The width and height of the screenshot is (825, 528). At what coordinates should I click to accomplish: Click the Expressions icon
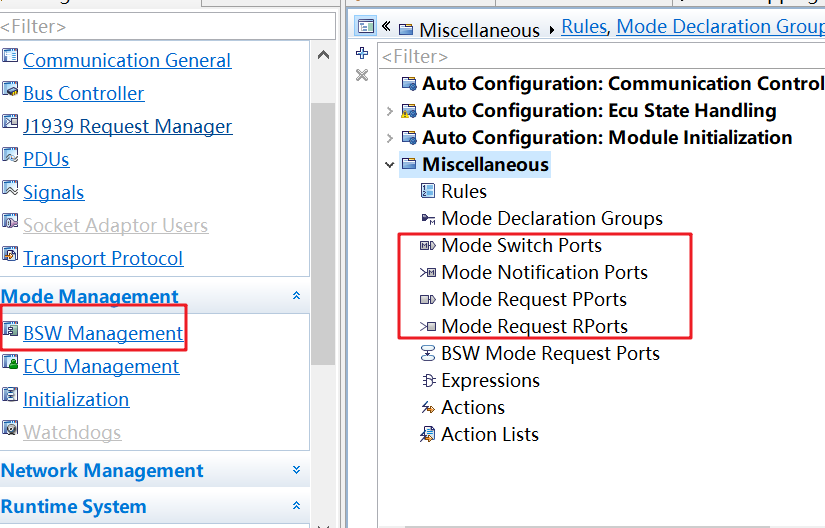click(428, 381)
